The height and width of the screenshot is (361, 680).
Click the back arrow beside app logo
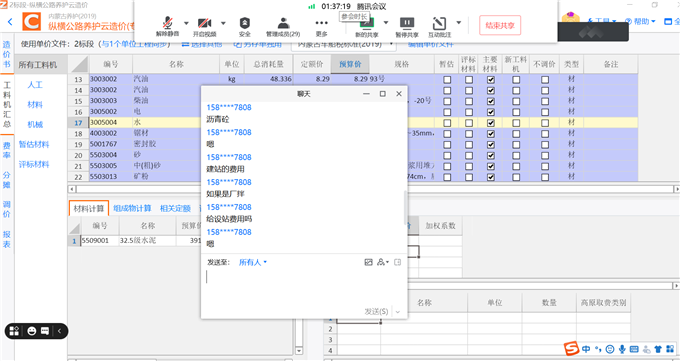pos(10,22)
